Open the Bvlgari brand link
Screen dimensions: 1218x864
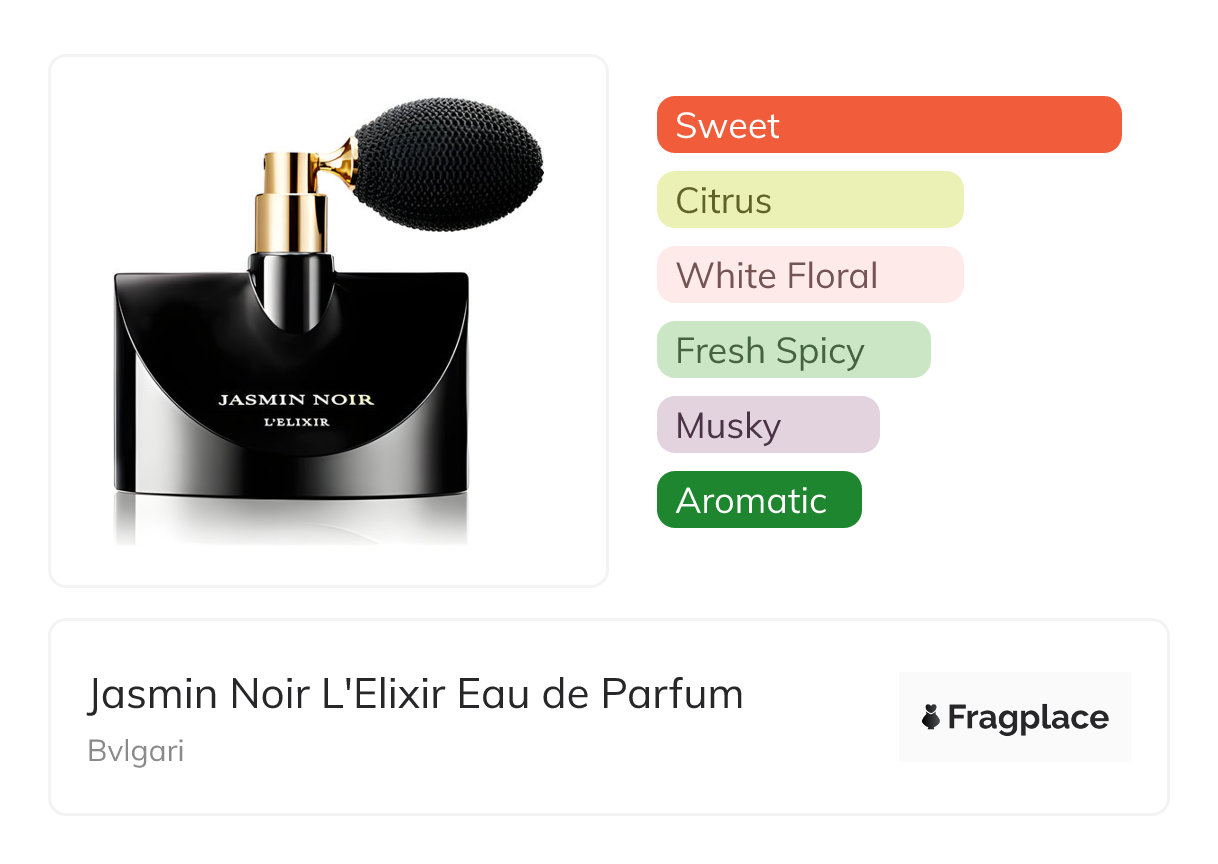tap(136, 752)
